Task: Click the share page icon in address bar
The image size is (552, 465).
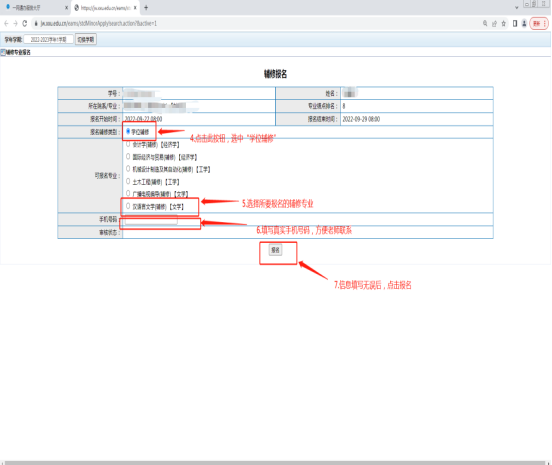Action: (494, 23)
